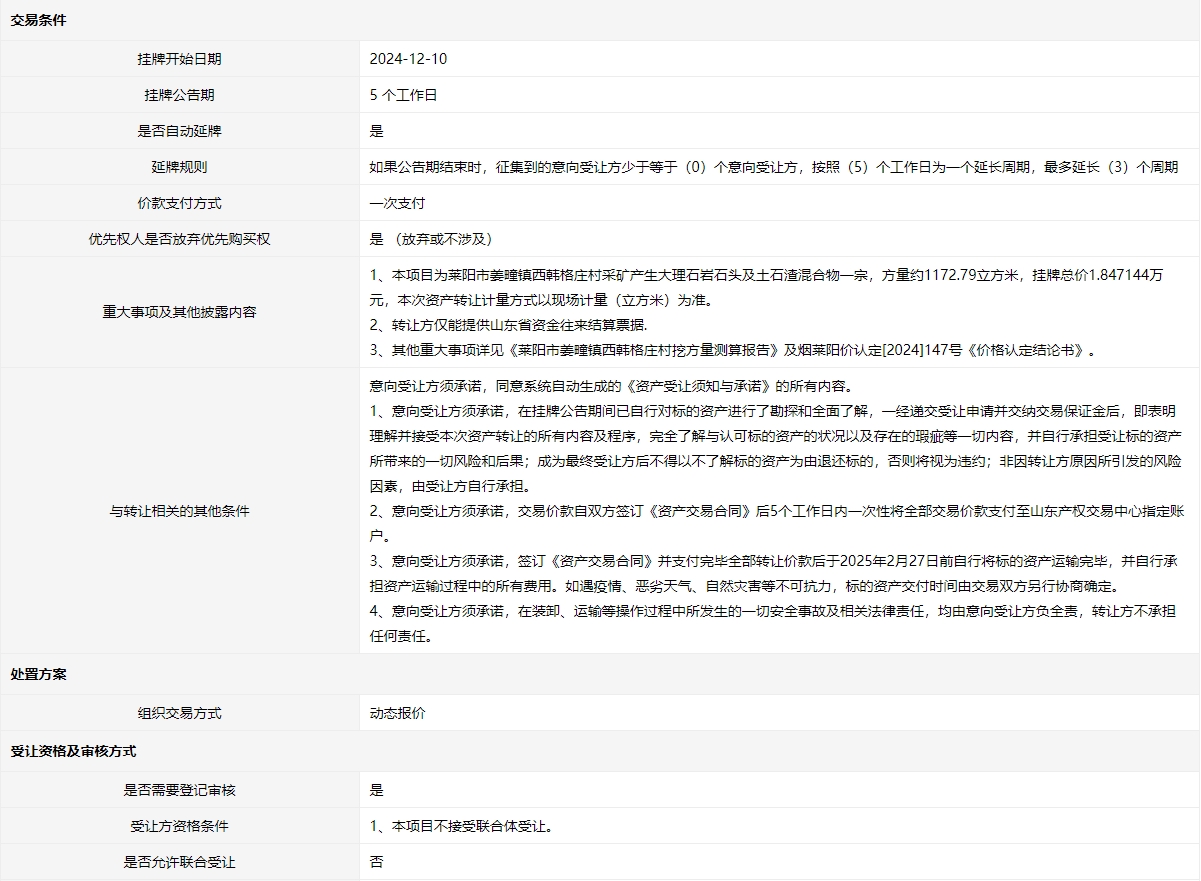This screenshot has width=1201, height=881.
Task: Click the 一次支付 value
Action: pos(397,203)
